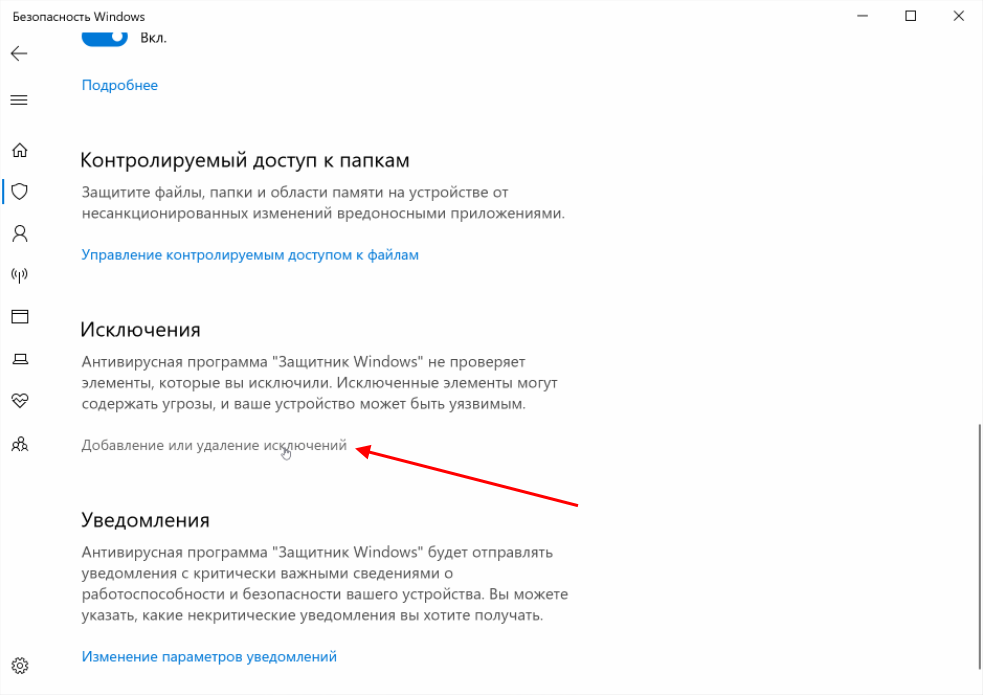
Task: Close the Безопасность Windows window
Action: click(x=959, y=16)
